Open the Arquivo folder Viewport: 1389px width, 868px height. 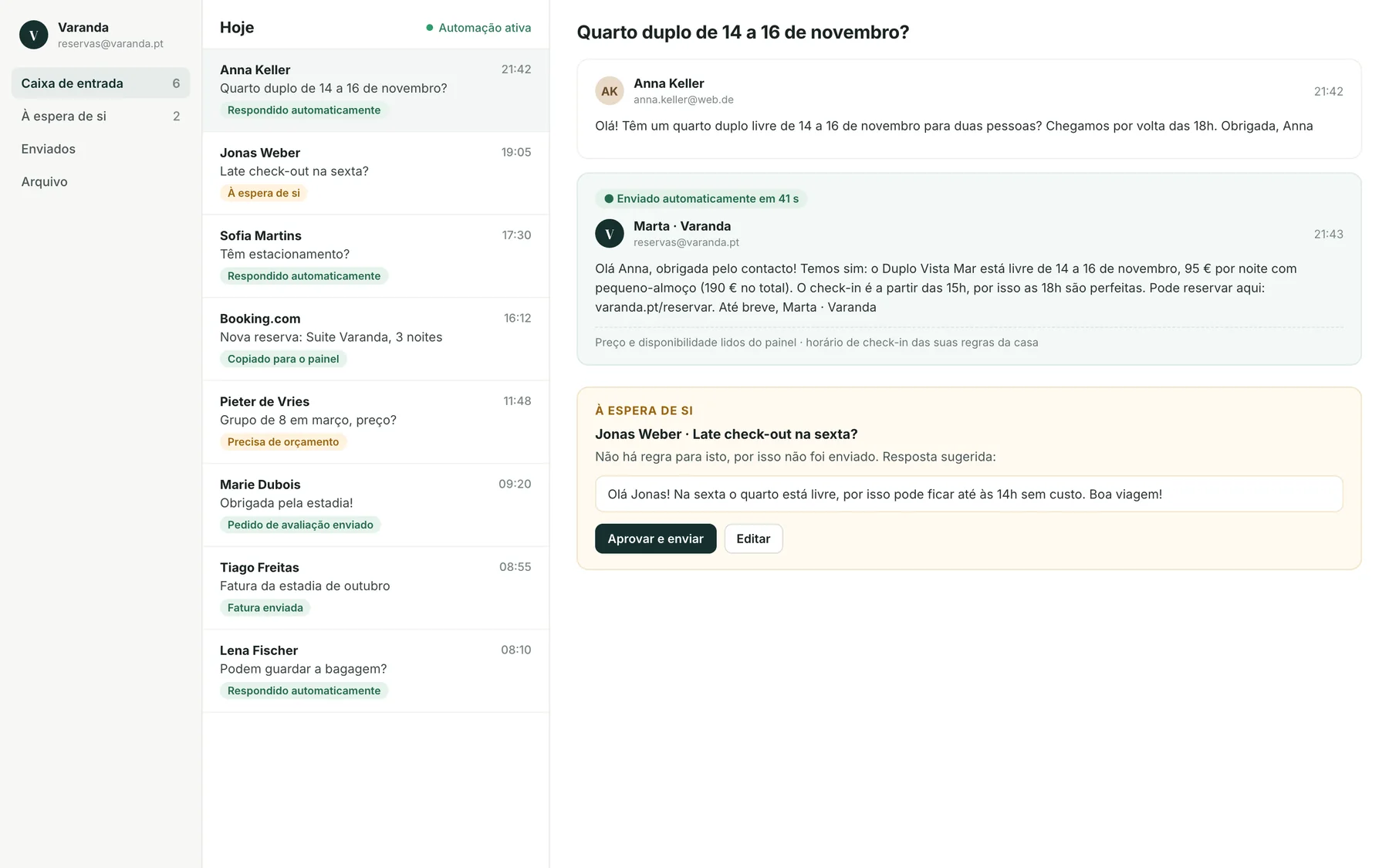(100, 181)
